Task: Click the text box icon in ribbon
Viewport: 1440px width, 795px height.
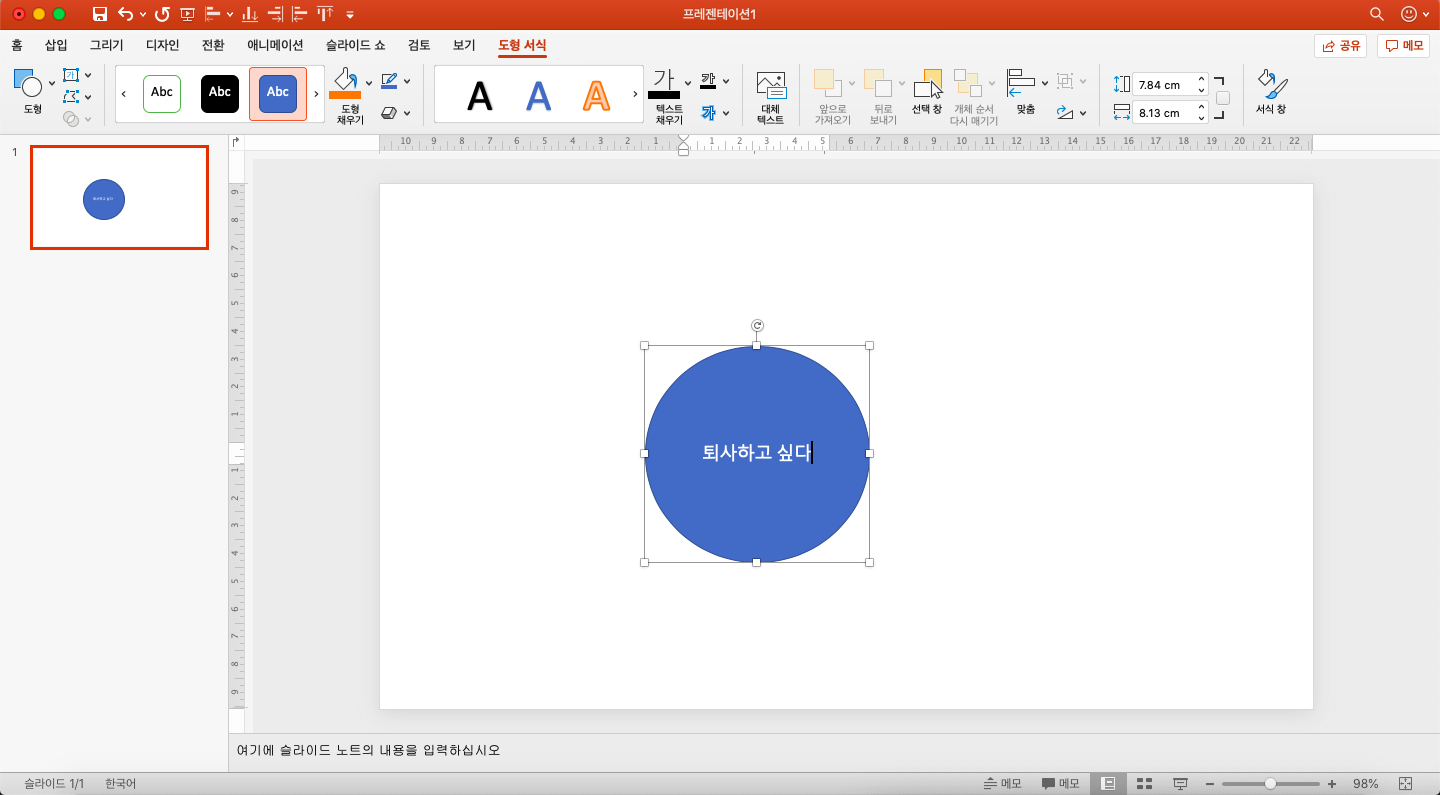Action: (x=71, y=75)
